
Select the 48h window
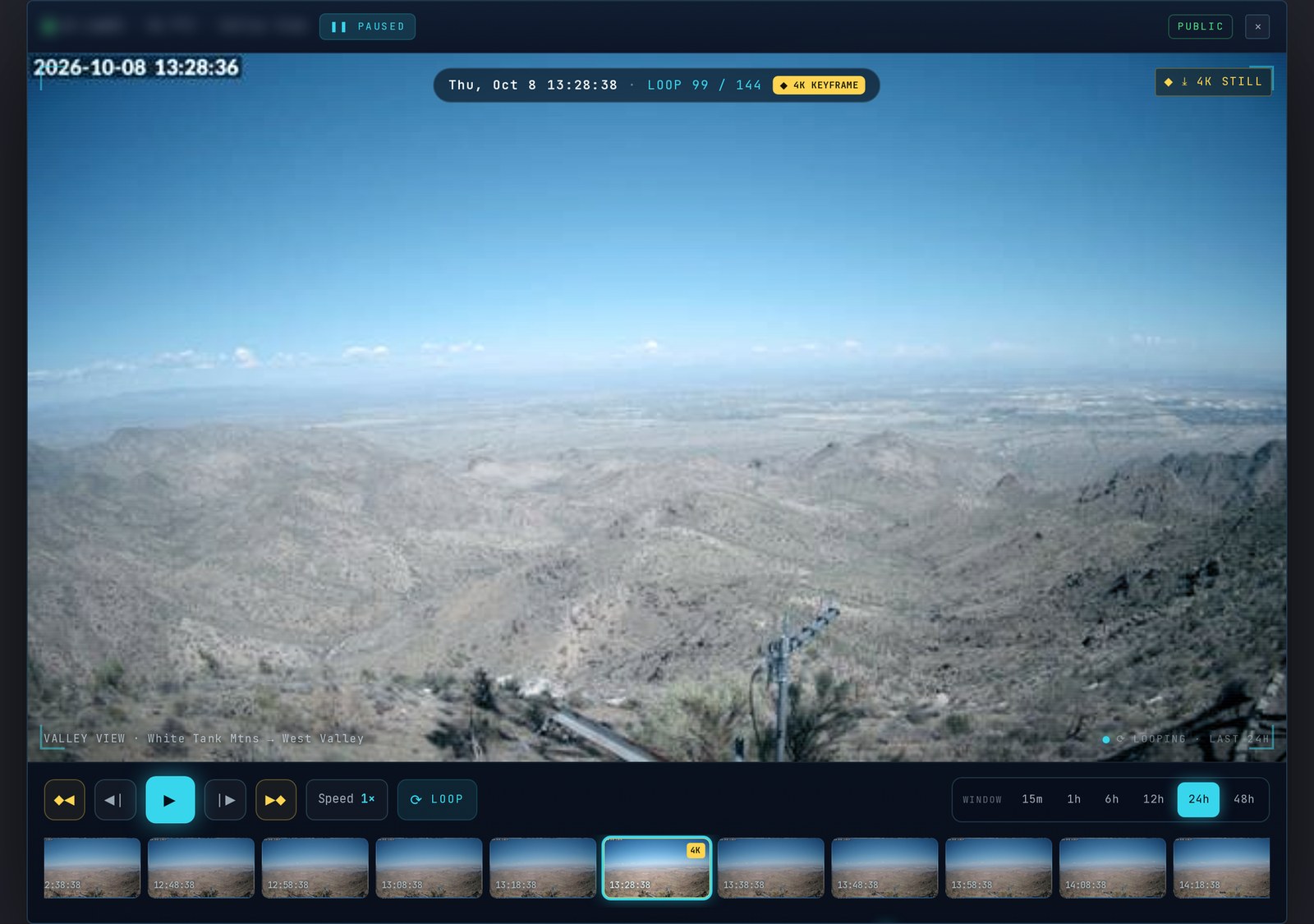pyautogui.click(x=1243, y=799)
